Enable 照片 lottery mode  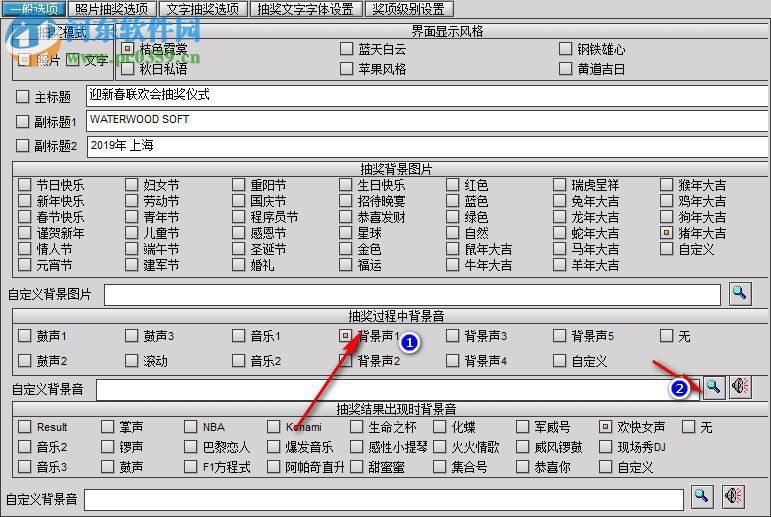[25, 60]
